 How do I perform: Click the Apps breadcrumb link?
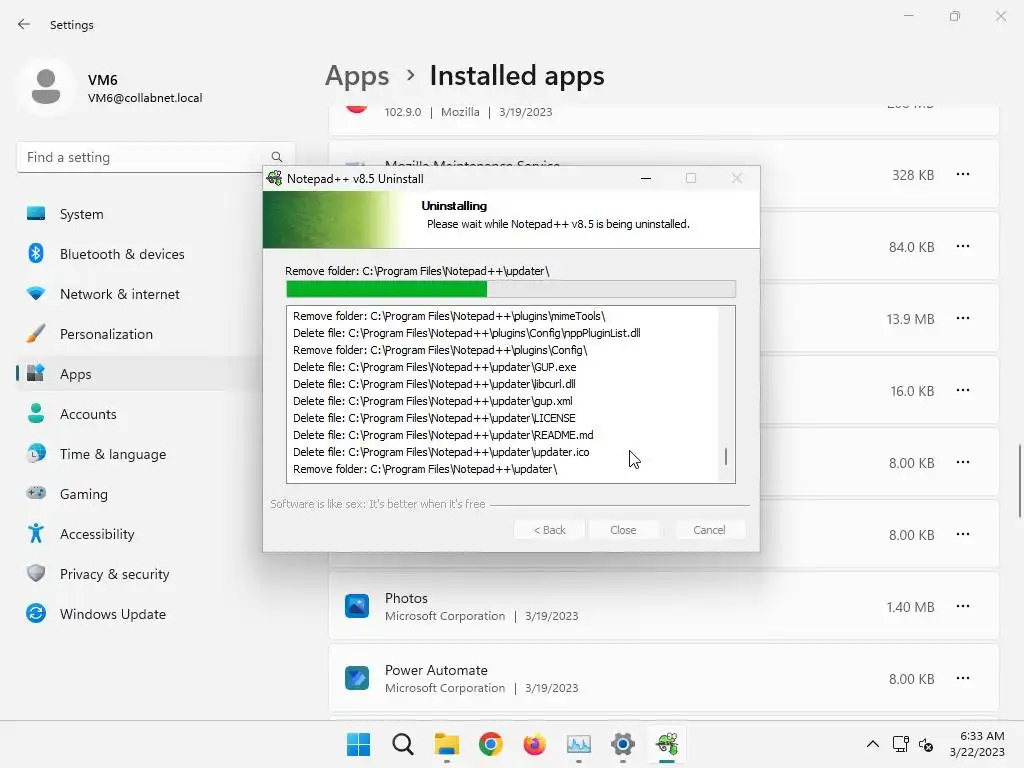(x=357, y=76)
